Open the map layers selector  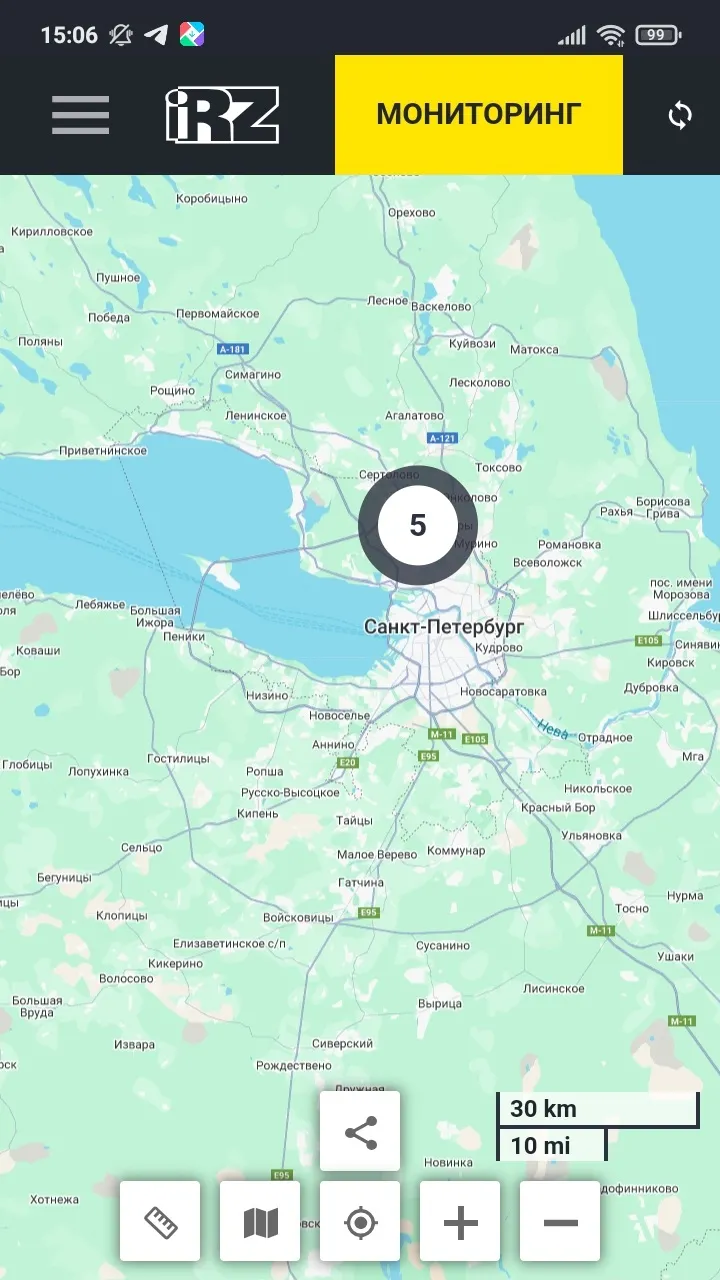(x=260, y=1221)
